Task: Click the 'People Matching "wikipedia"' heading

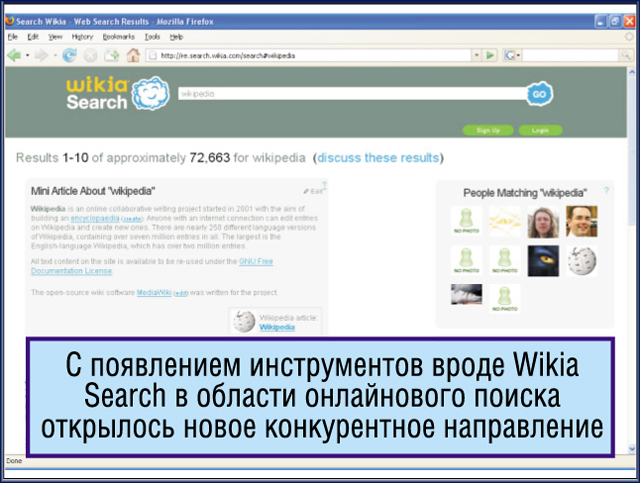Action: 525,193
